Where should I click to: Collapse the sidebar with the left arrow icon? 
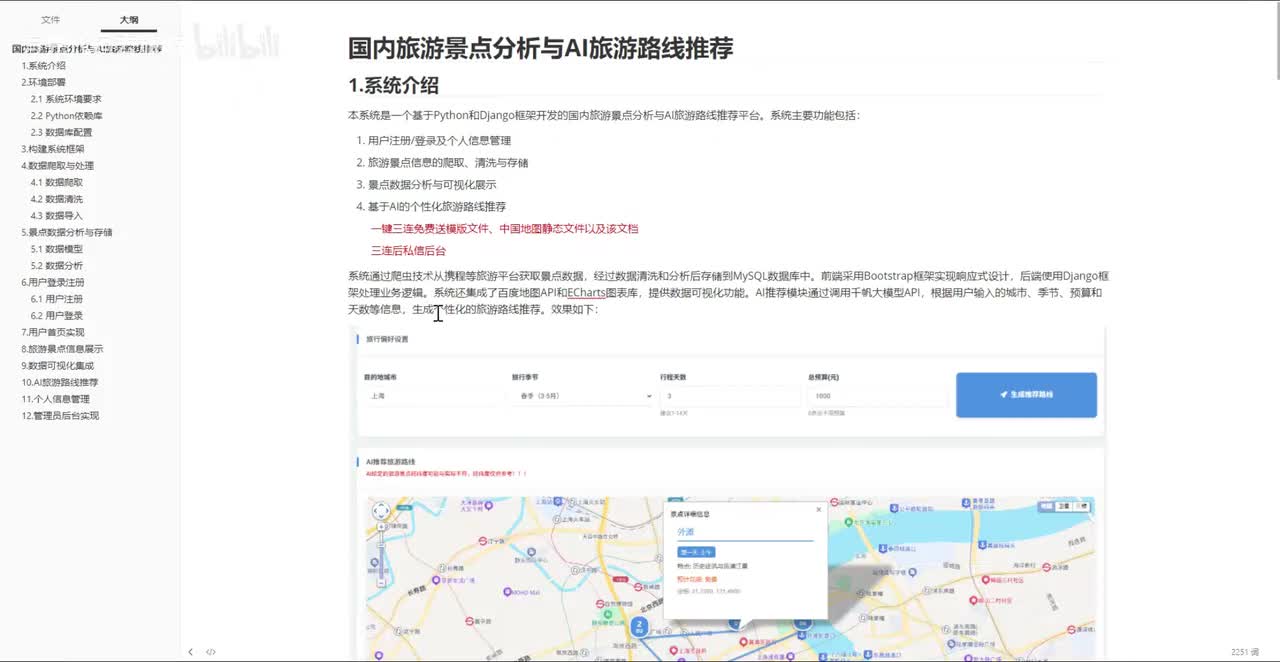[x=191, y=652]
